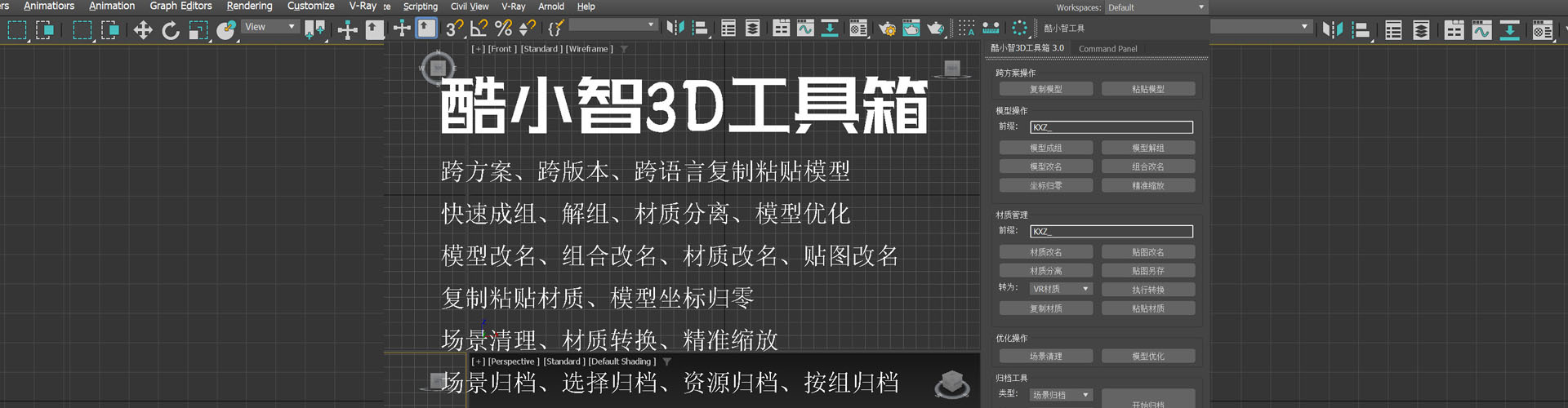Image resolution: width=1568 pixels, height=408 pixels.
Task: Select the Rotate tool
Action: pos(170,30)
